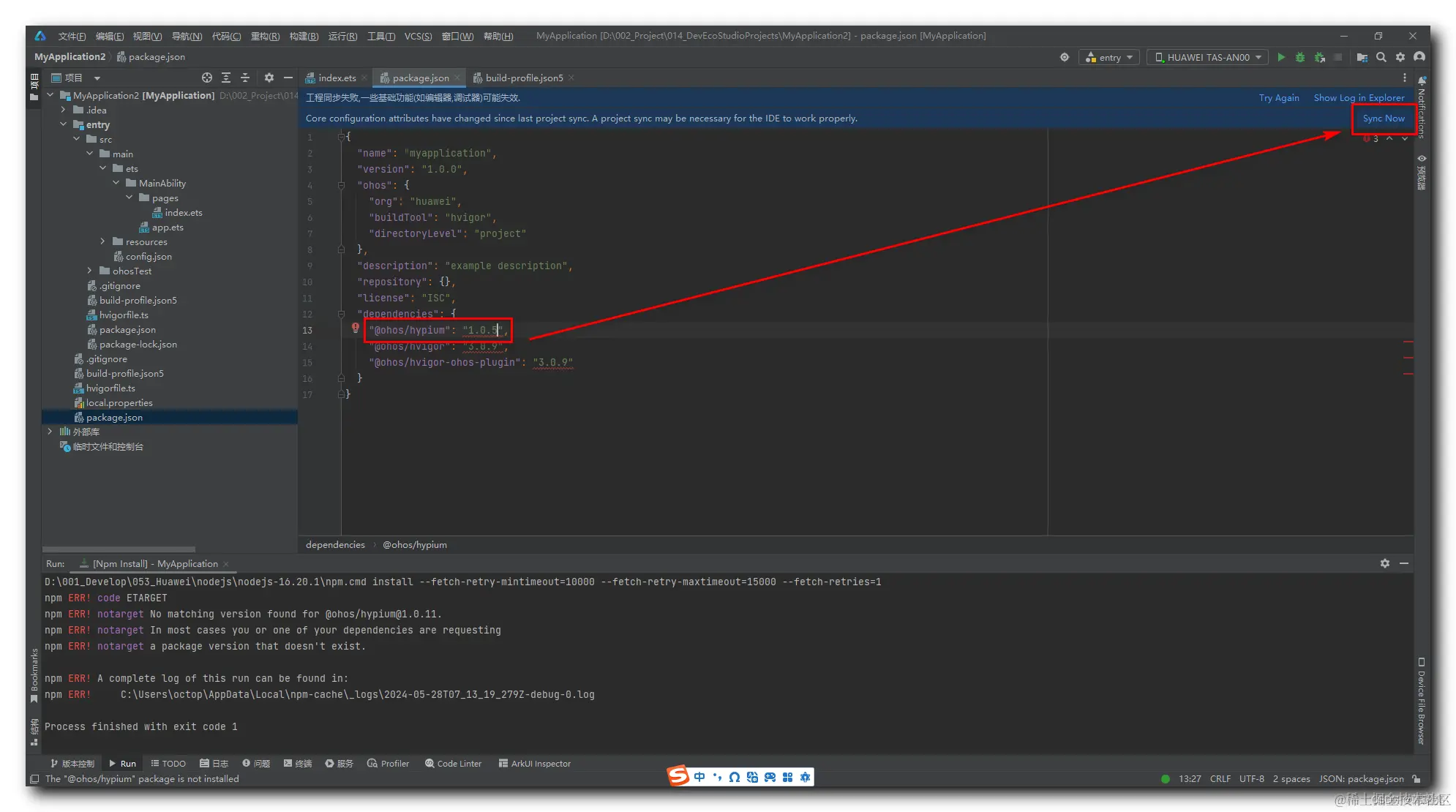Viewport: 1456px width, 812px height.
Task: Click the Search Everywhere magnifier icon
Action: (1381, 57)
